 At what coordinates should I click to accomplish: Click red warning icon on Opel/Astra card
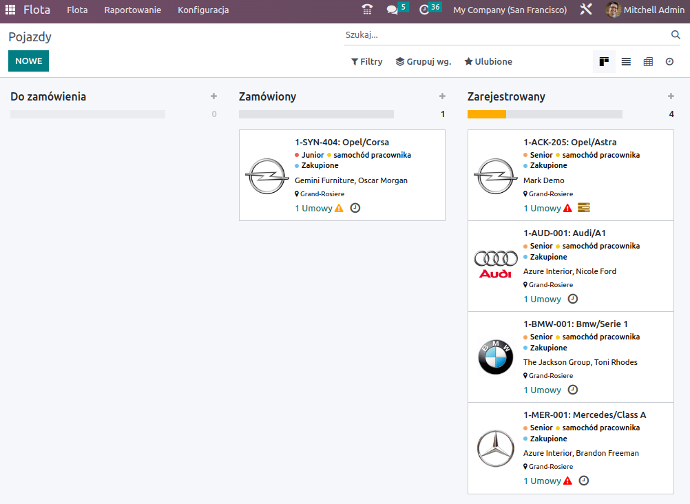tap(567, 208)
